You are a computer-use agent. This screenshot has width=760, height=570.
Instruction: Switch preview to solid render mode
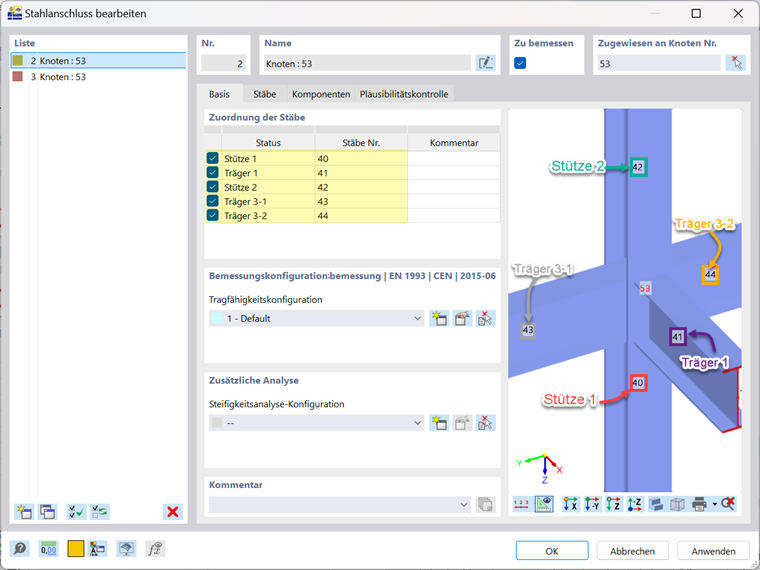pyautogui.click(x=656, y=504)
